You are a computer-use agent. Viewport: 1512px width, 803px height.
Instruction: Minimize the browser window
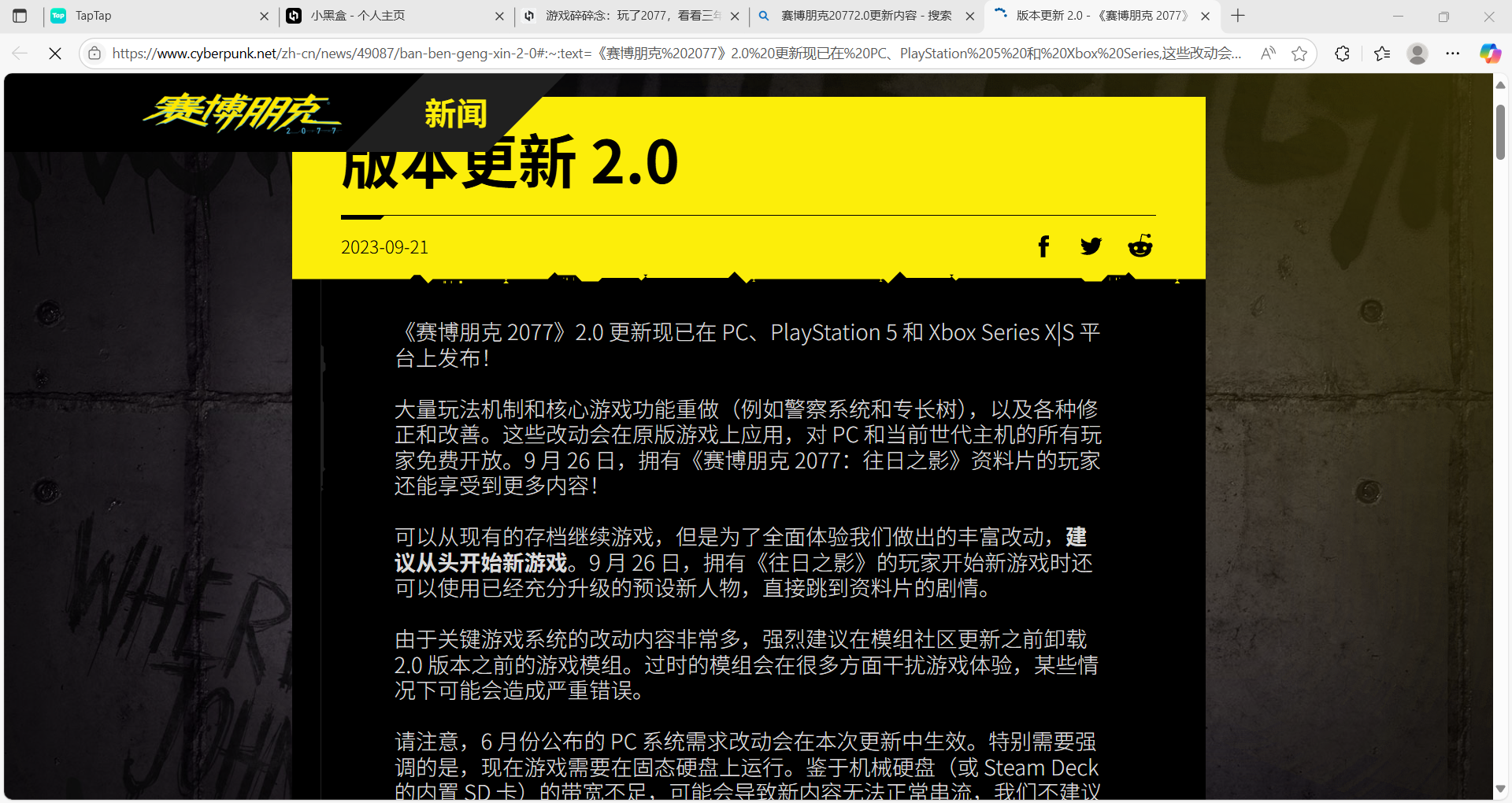(x=1399, y=16)
